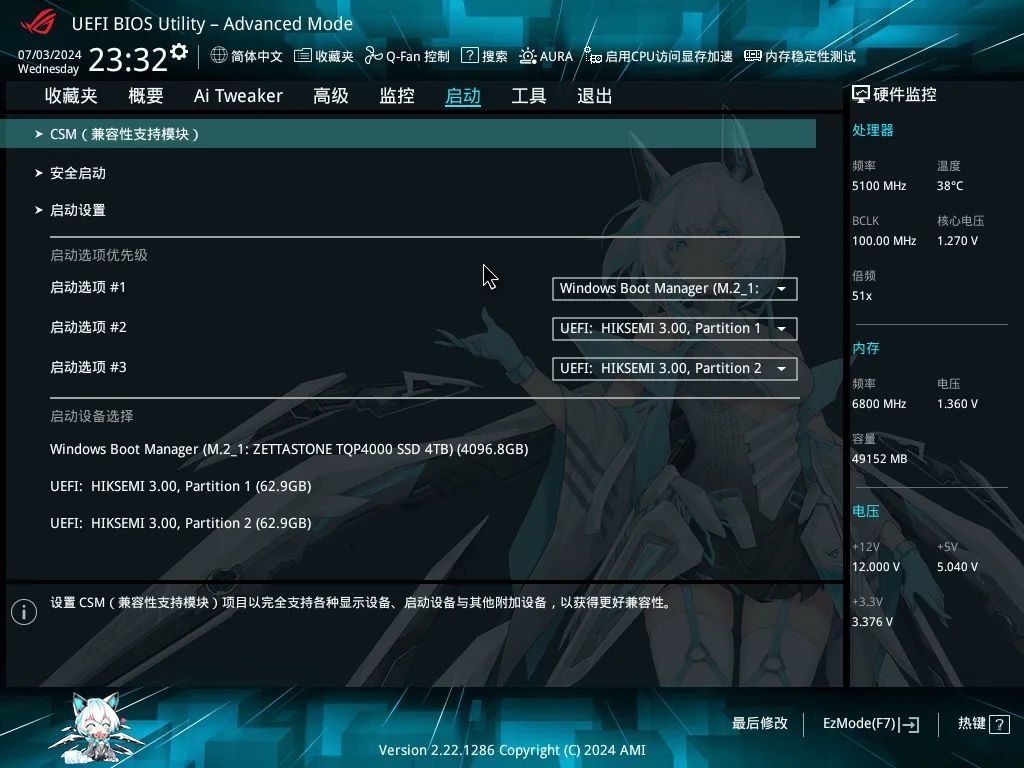The image size is (1024, 768).
Task: Click 启动选项 #2 label
Action: (x=88, y=327)
